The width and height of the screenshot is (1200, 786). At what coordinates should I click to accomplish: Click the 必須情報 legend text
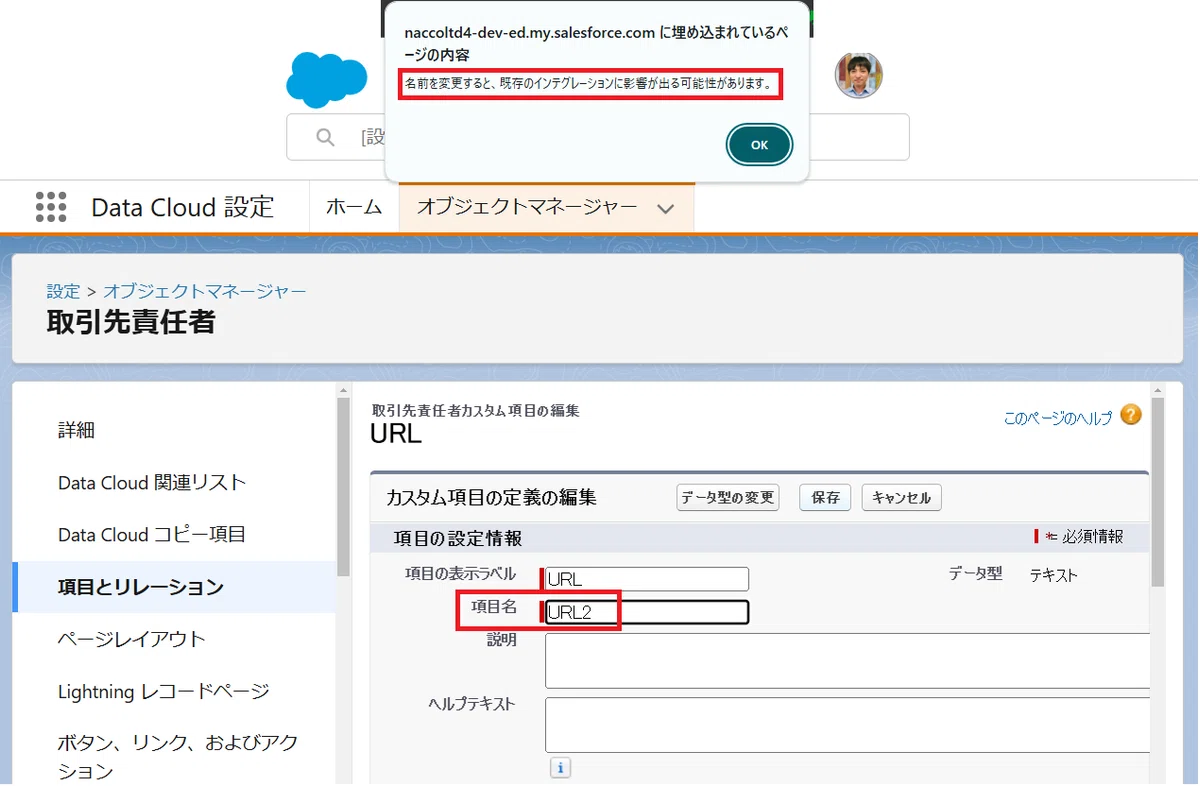[x=1092, y=537]
